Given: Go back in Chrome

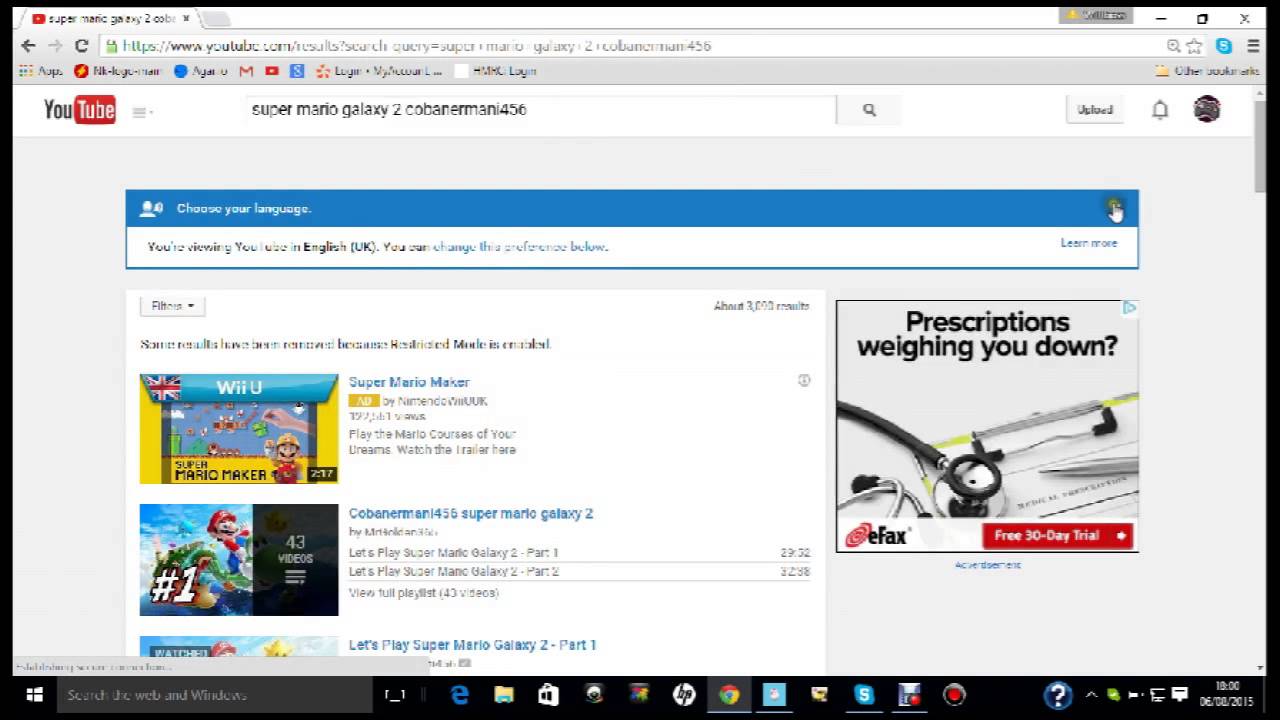Looking at the screenshot, I should tap(28, 46).
